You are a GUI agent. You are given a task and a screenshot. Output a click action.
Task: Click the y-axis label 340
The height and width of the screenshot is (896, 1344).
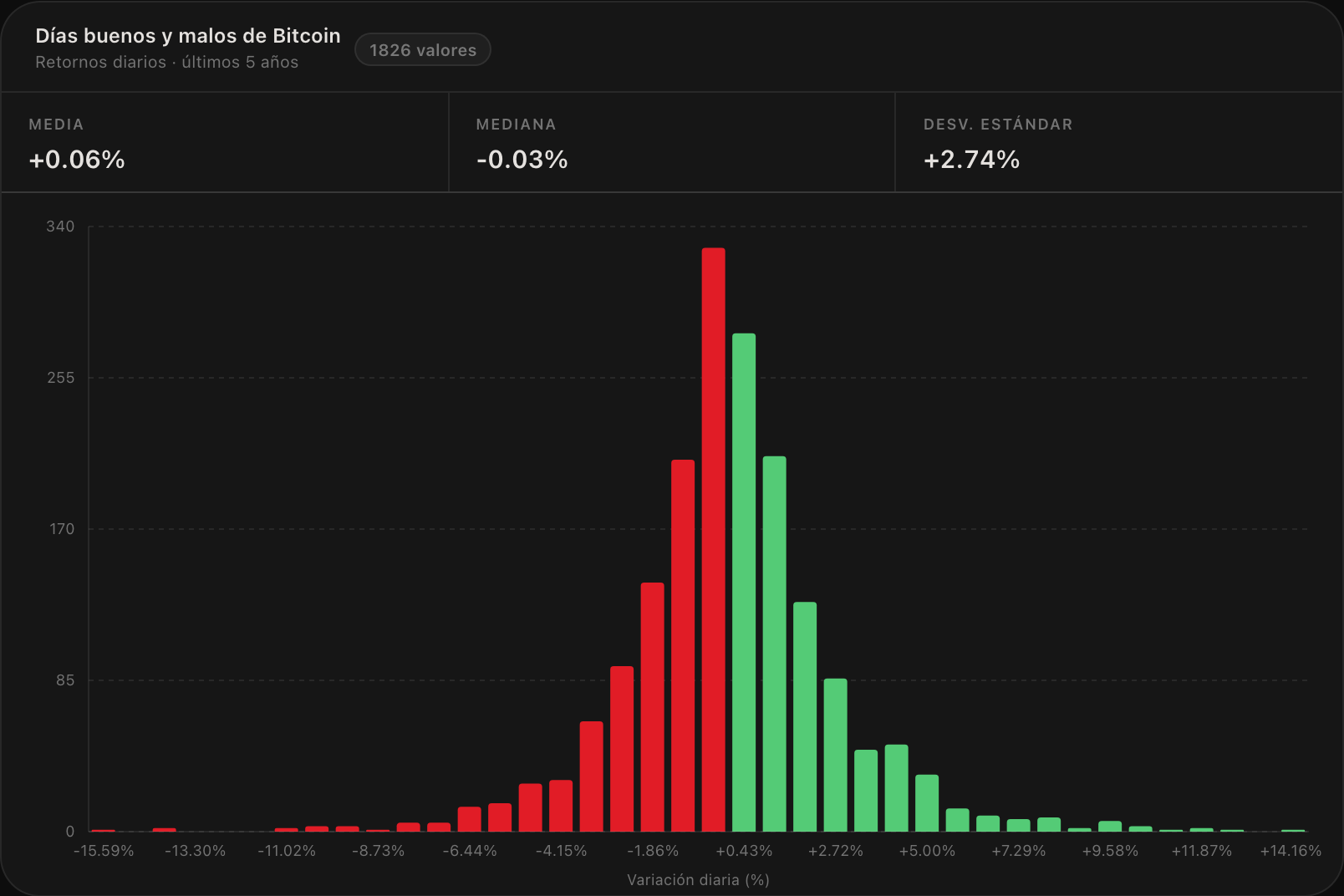pyautogui.click(x=60, y=227)
